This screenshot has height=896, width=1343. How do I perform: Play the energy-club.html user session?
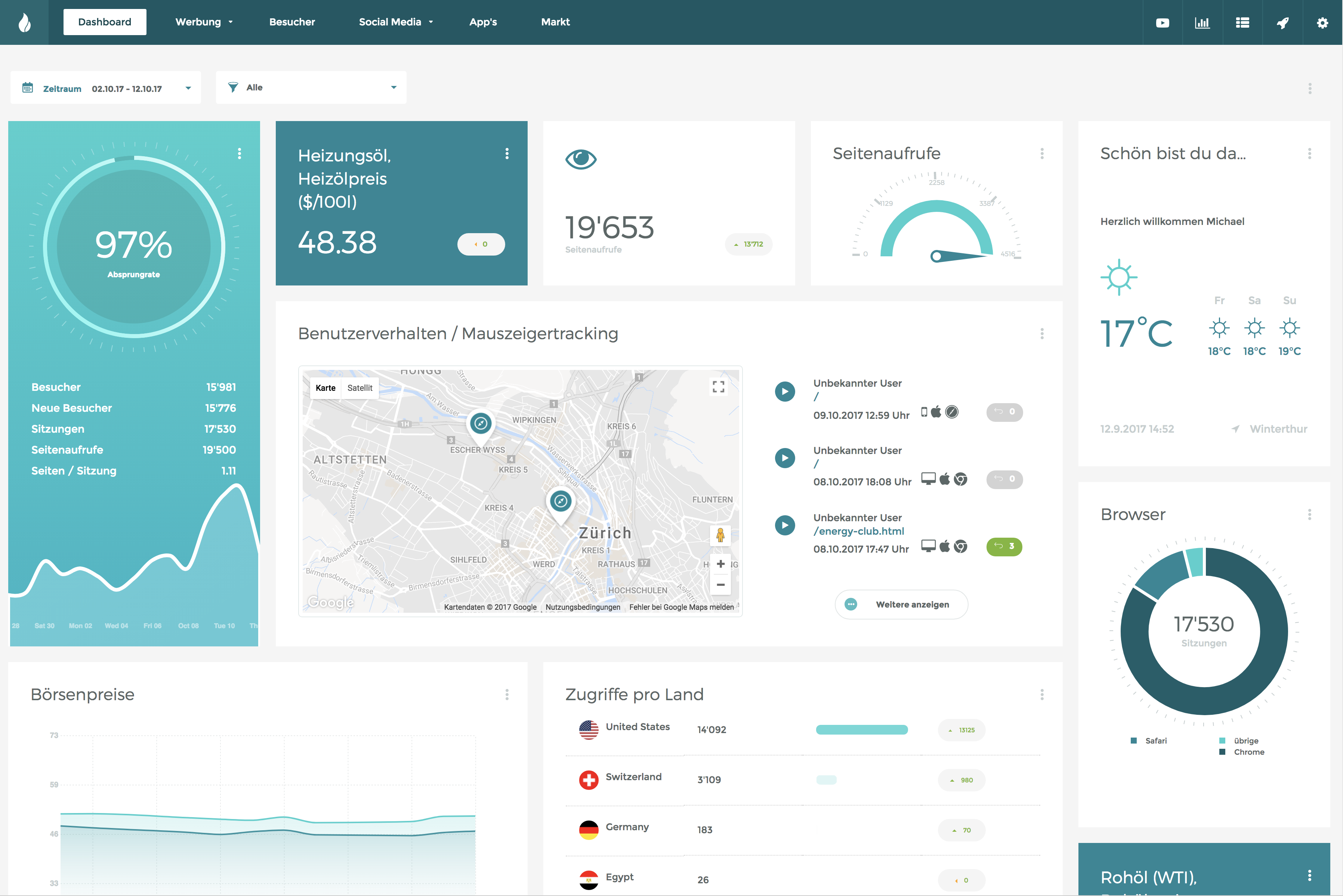785,525
